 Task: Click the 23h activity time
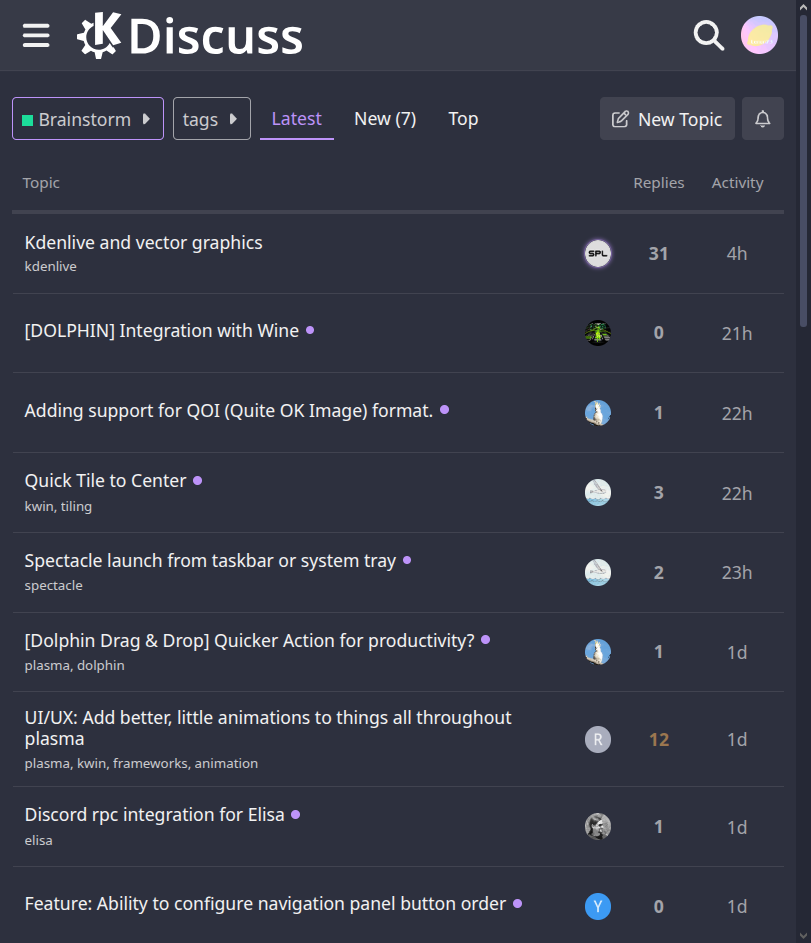point(736,573)
